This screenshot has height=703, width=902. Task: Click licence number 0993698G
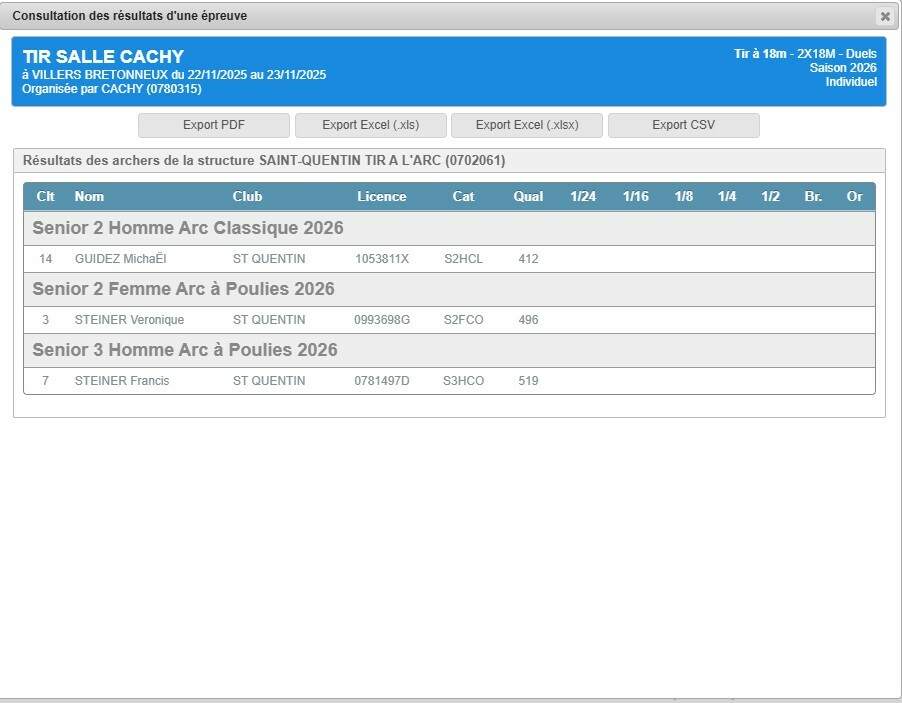point(381,320)
